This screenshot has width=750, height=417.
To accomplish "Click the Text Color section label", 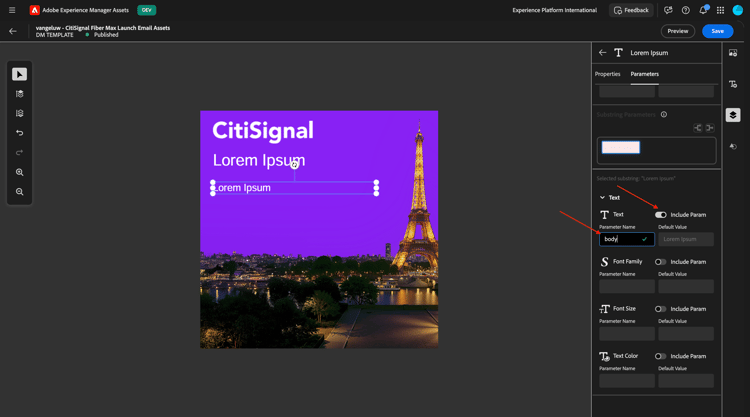I will (626, 356).
